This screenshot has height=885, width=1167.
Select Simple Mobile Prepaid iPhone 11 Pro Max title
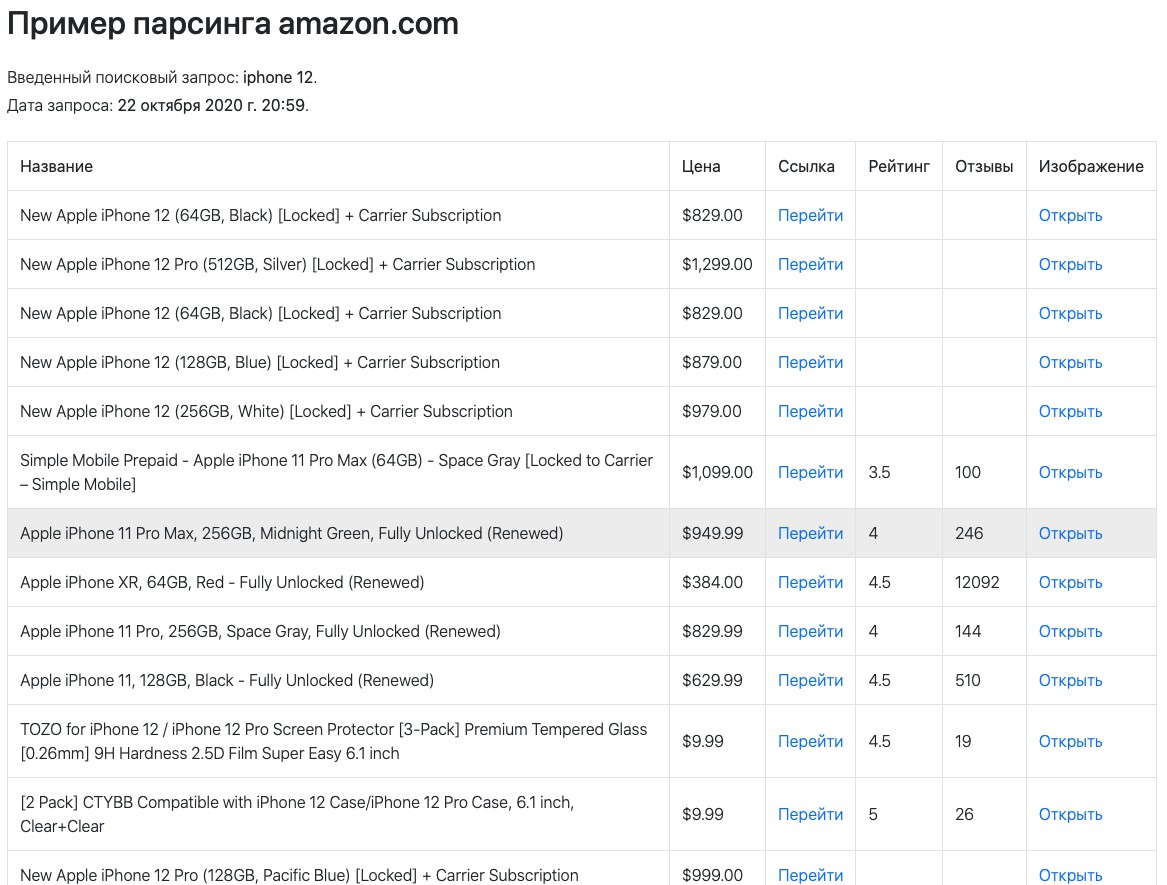coord(336,473)
